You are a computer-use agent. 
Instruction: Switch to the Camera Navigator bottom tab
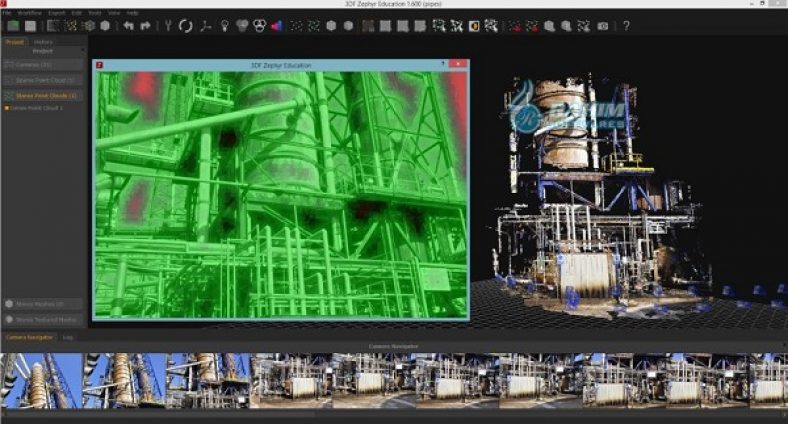click(30, 337)
